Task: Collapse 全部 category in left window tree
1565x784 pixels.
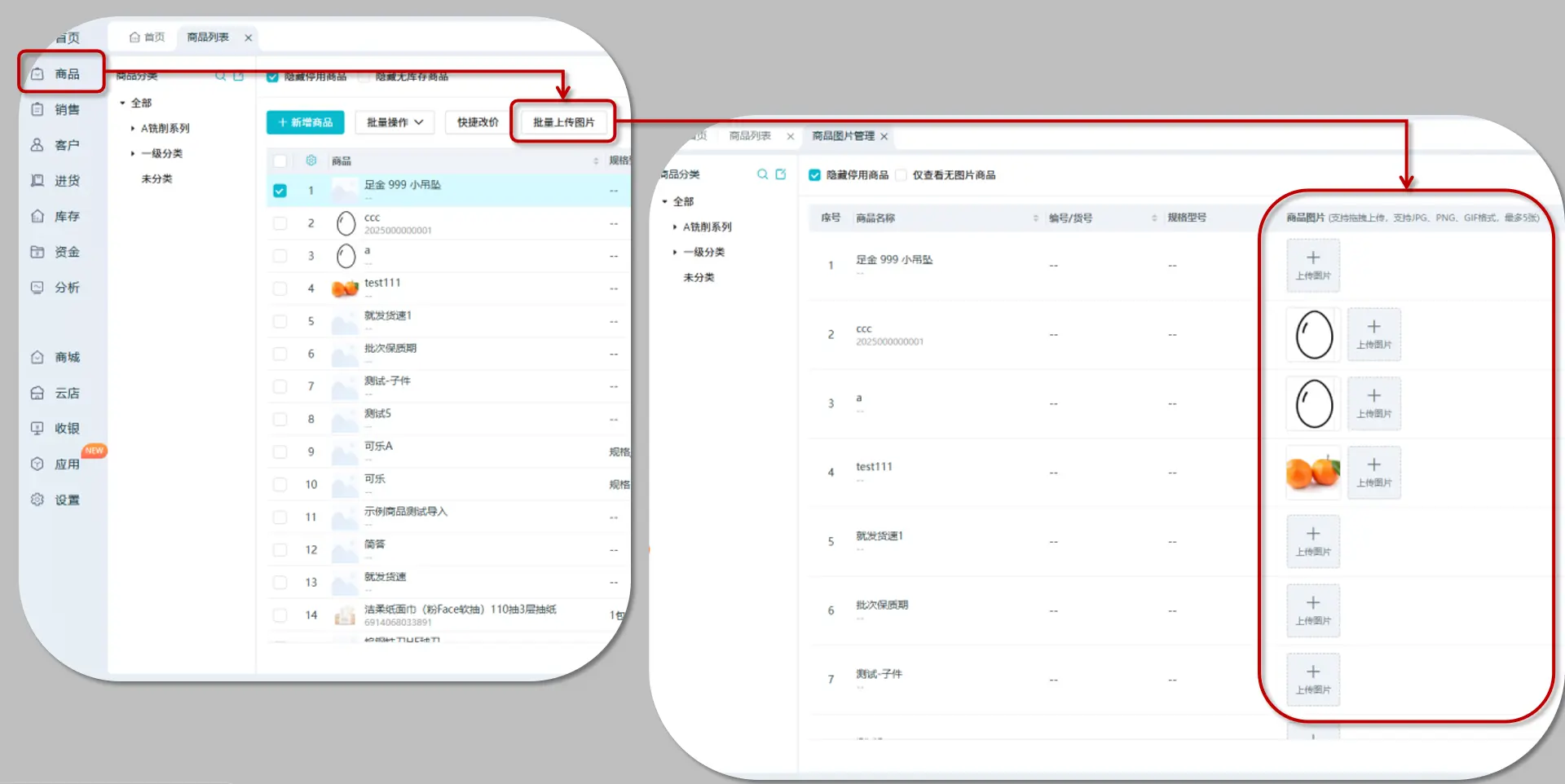Action: tap(122, 104)
